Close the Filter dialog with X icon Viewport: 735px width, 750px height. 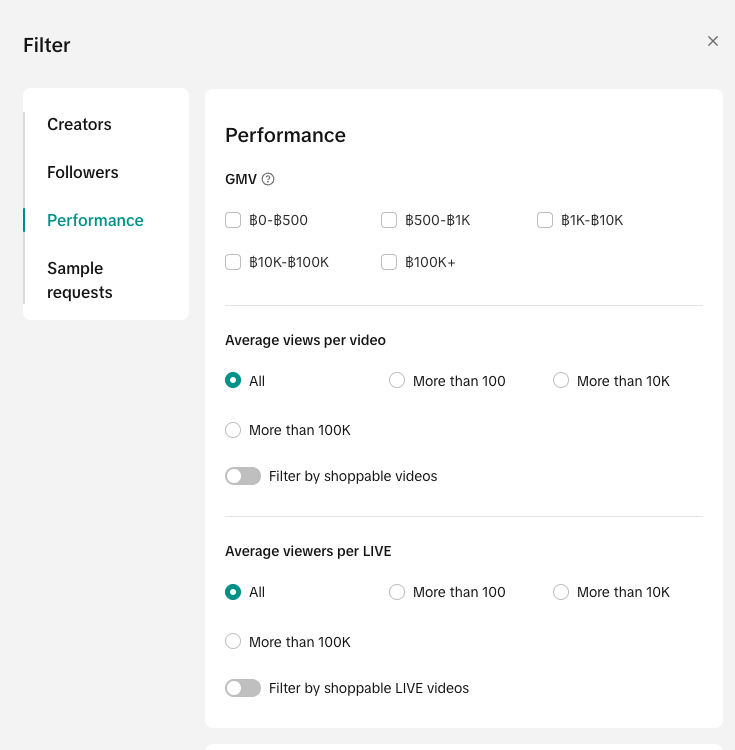[713, 41]
